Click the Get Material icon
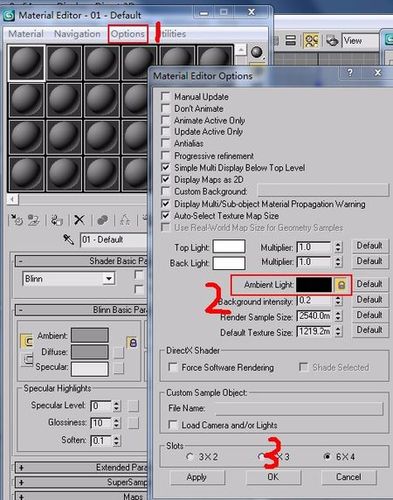 pyautogui.click(x=16, y=220)
